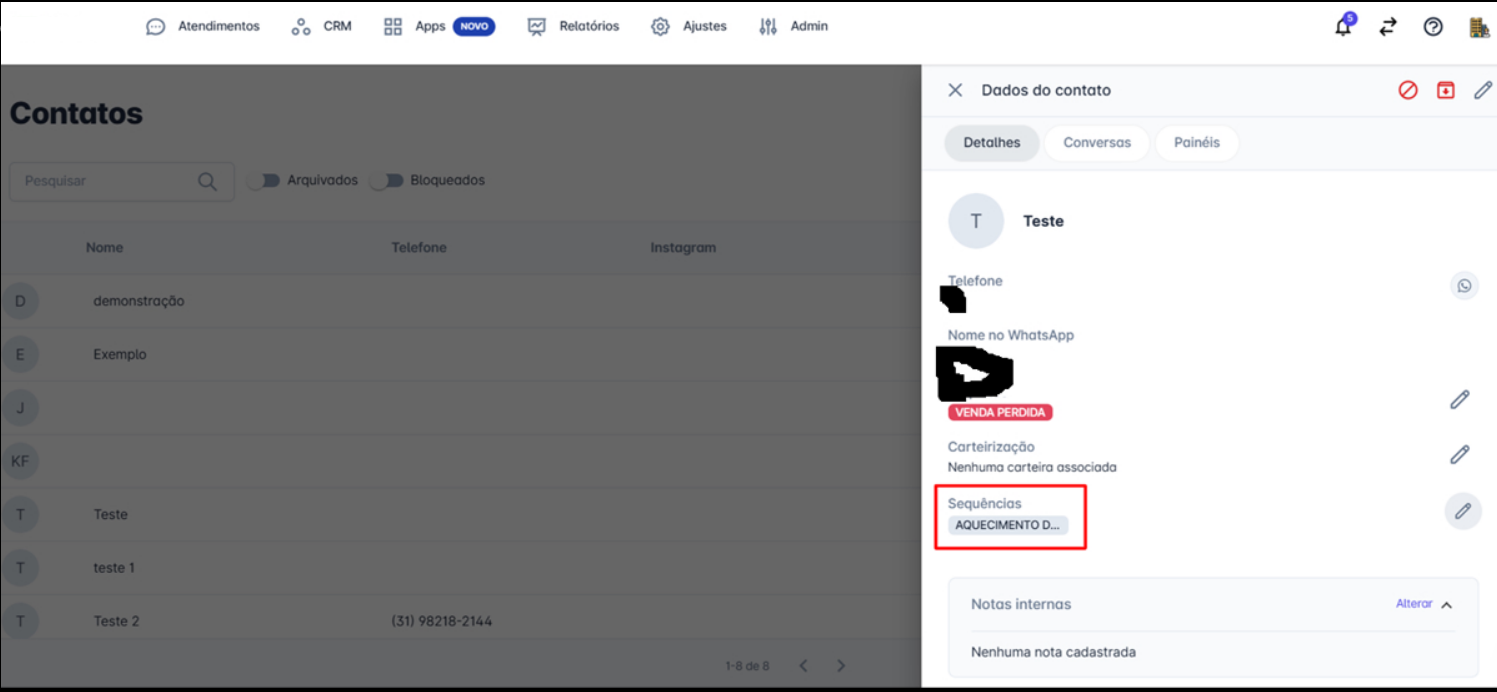Click the red block contact icon

point(1408,90)
